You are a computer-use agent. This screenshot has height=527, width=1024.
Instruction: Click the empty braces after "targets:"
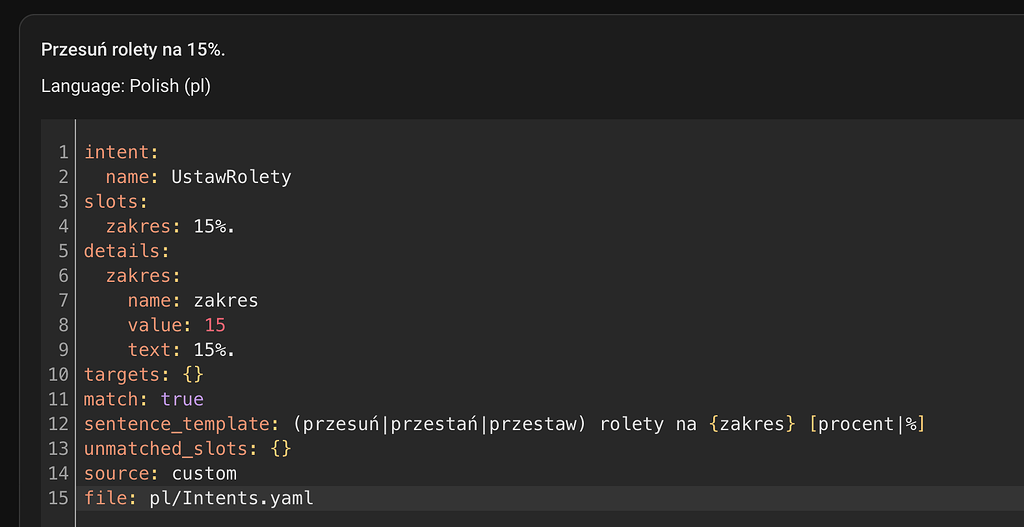(x=193, y=374)
